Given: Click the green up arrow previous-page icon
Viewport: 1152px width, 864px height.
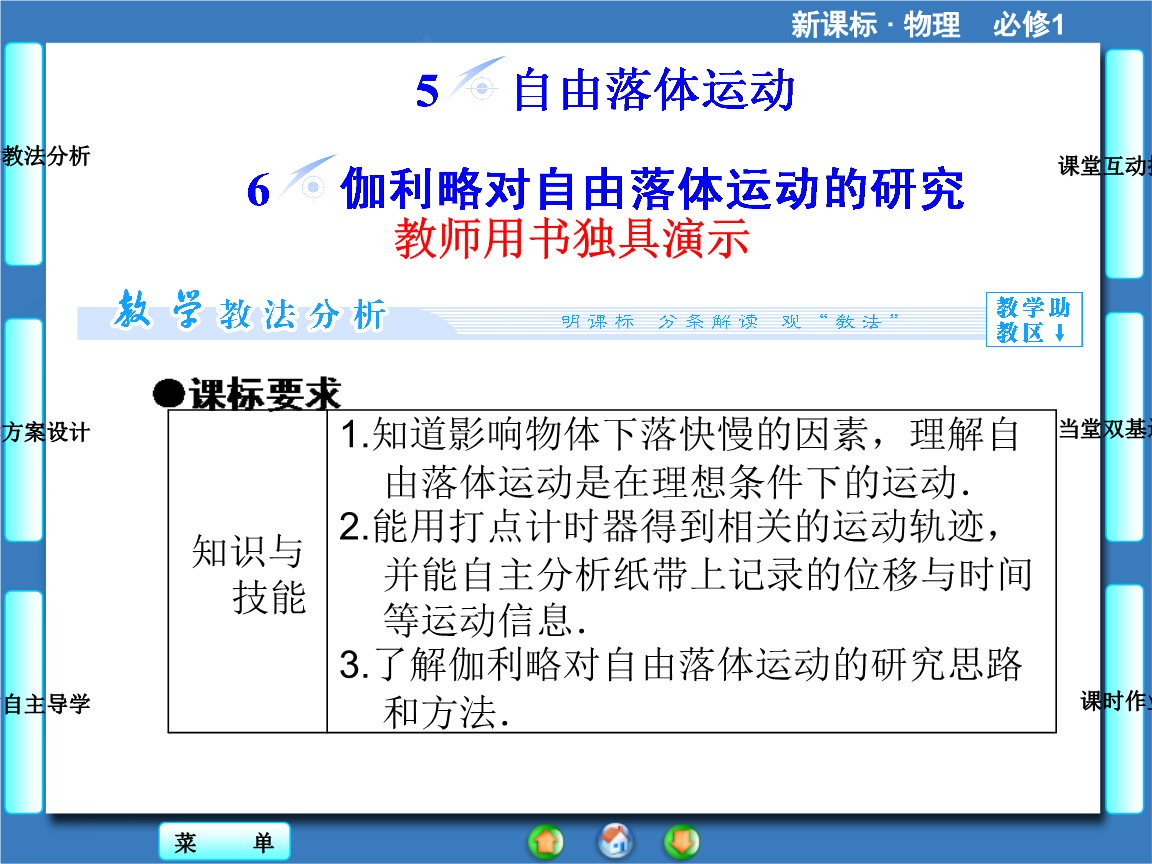Looking at the screenshot, I should [546, 842].
